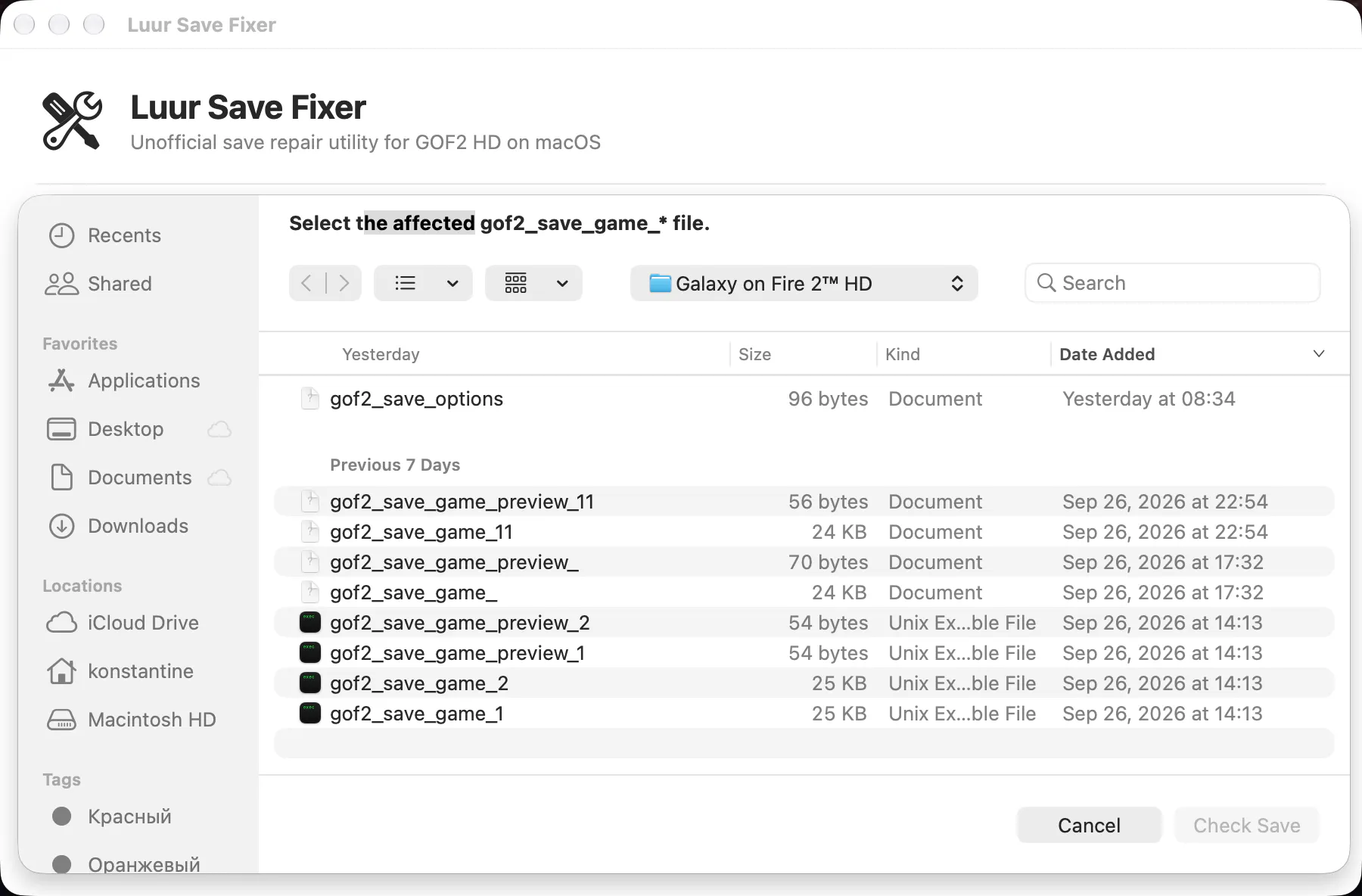
Task: Click the Documents sidebar icon
Action: click(61, 478)
